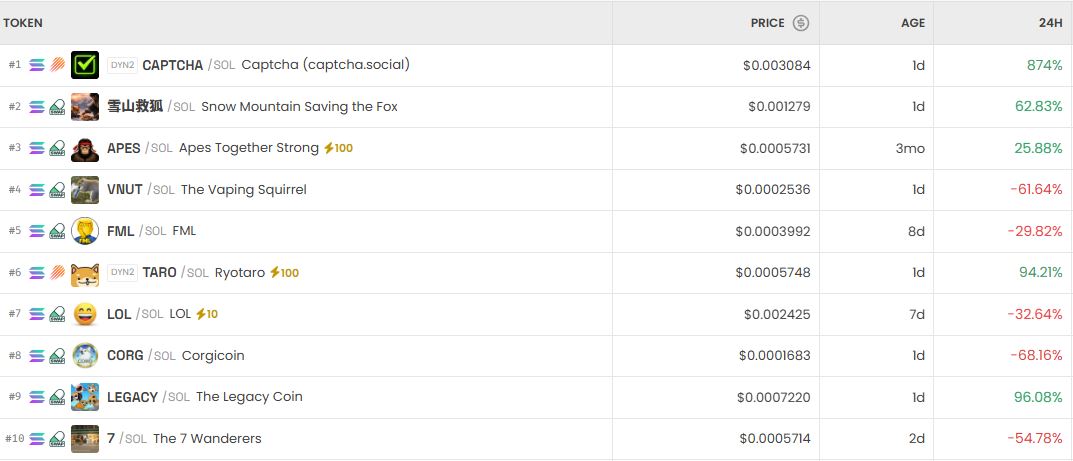
Task: Click the Corgicoin round token logo
Action: coord(85,356)
